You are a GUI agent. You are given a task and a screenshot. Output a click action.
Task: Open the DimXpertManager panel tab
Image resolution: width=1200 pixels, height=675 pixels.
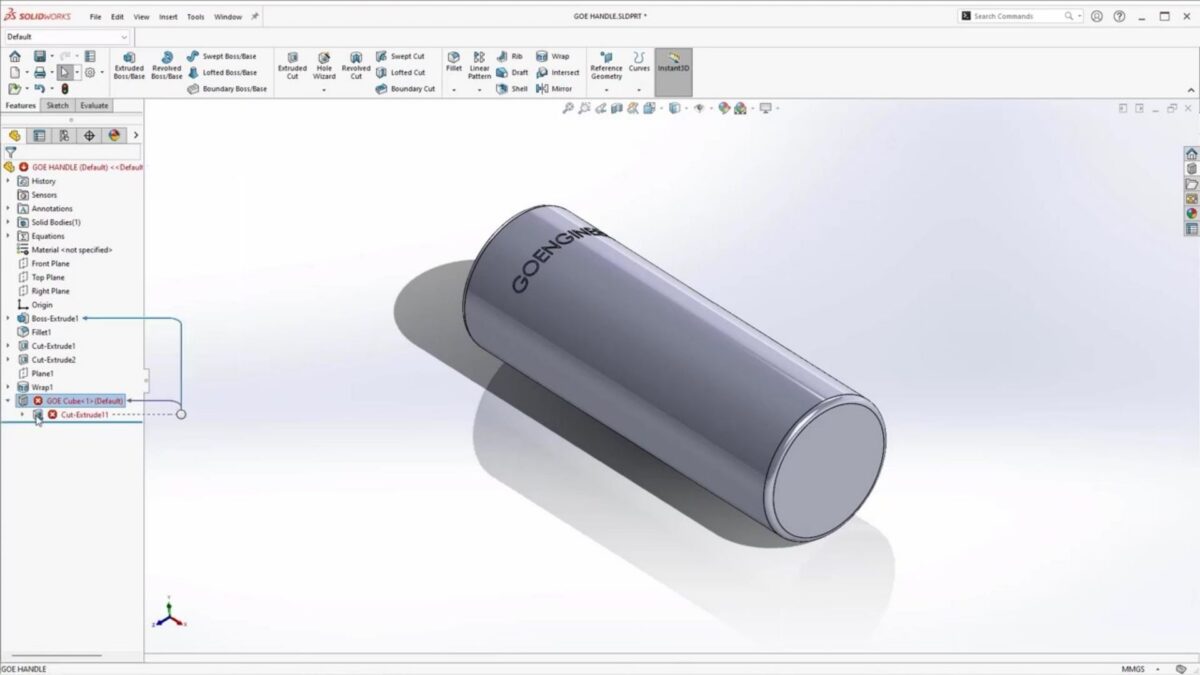[89, 135]
